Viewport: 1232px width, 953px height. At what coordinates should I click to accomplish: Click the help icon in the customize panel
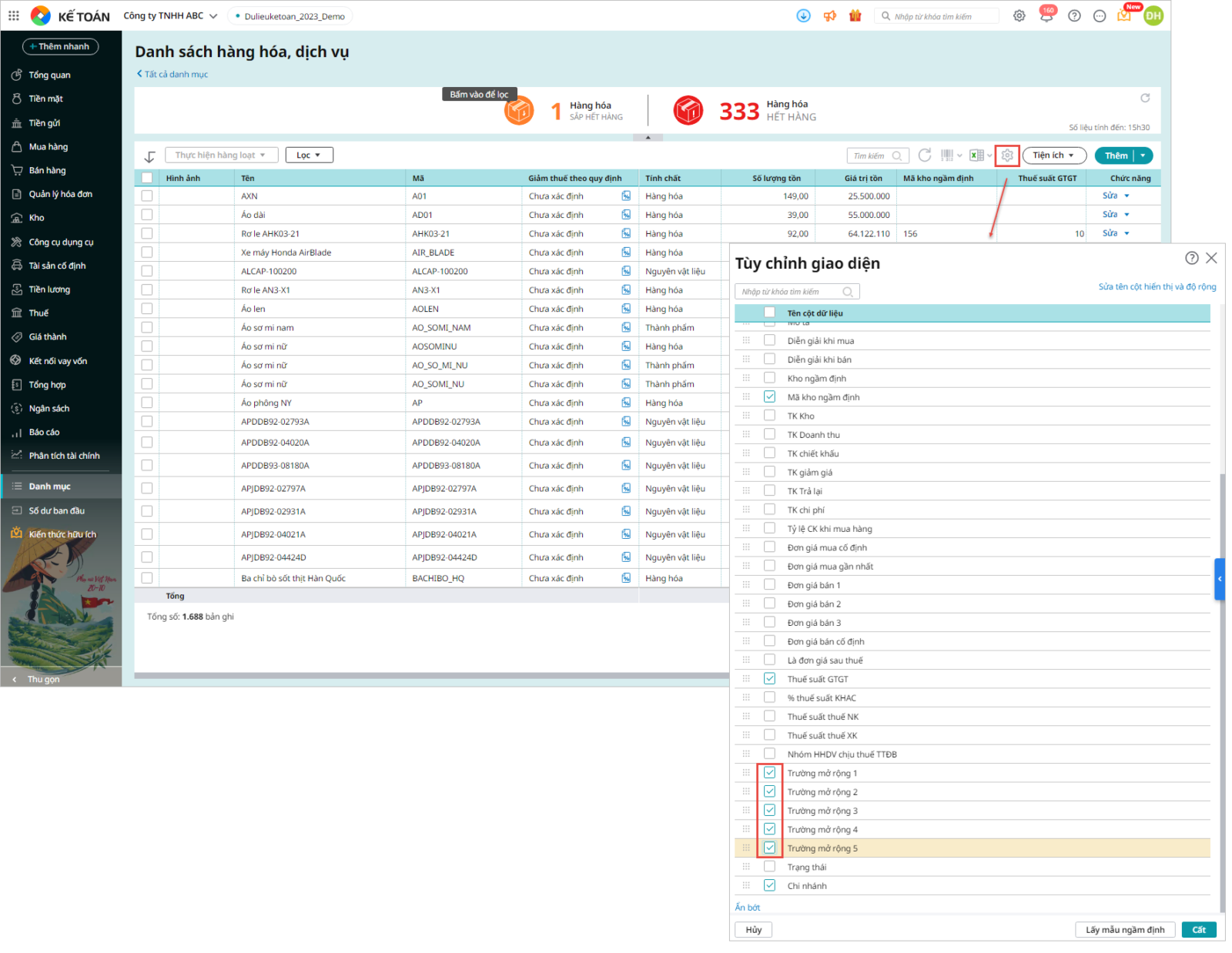(x=1191, y=258)
